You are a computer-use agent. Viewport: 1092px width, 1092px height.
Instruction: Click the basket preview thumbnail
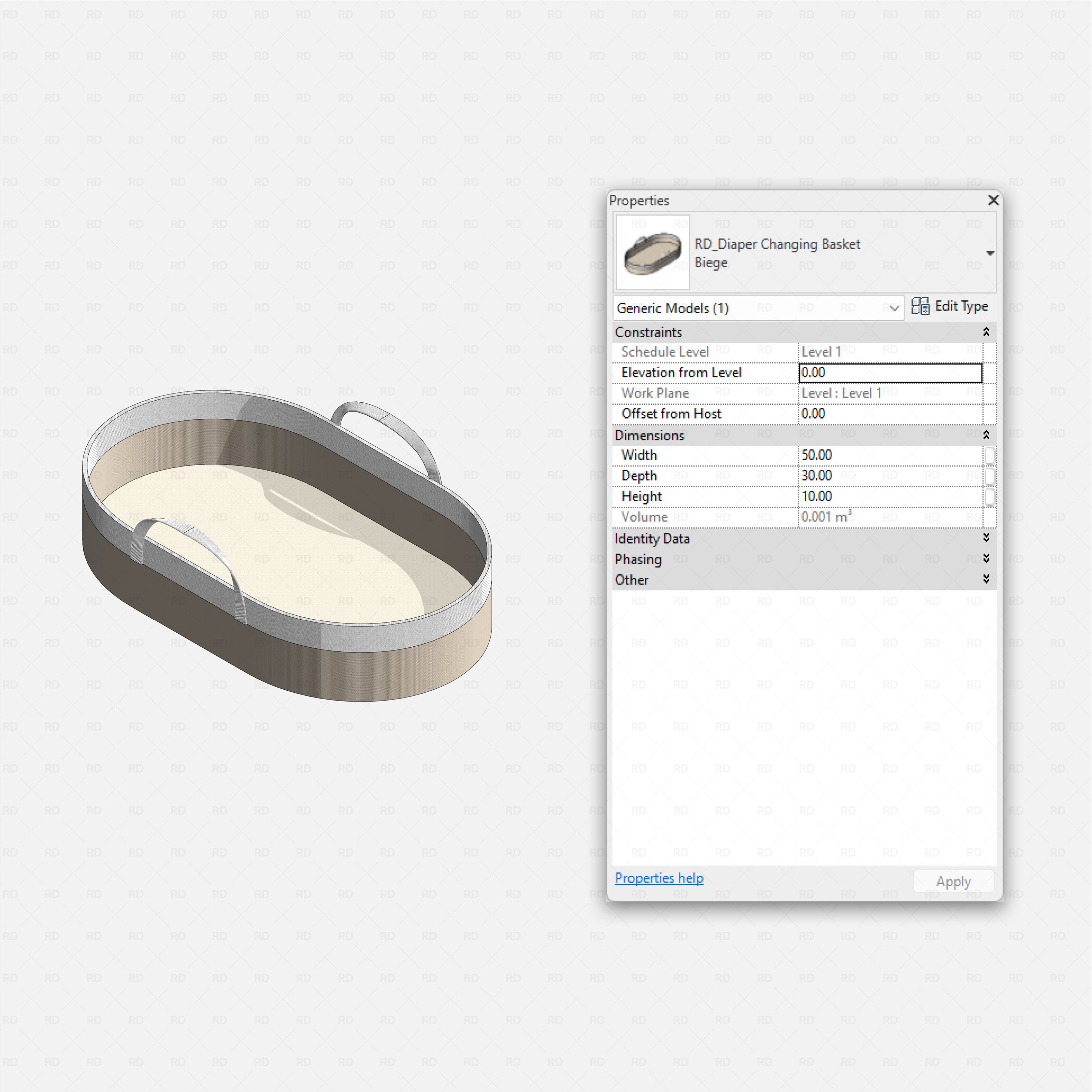[x=652, y=252]
